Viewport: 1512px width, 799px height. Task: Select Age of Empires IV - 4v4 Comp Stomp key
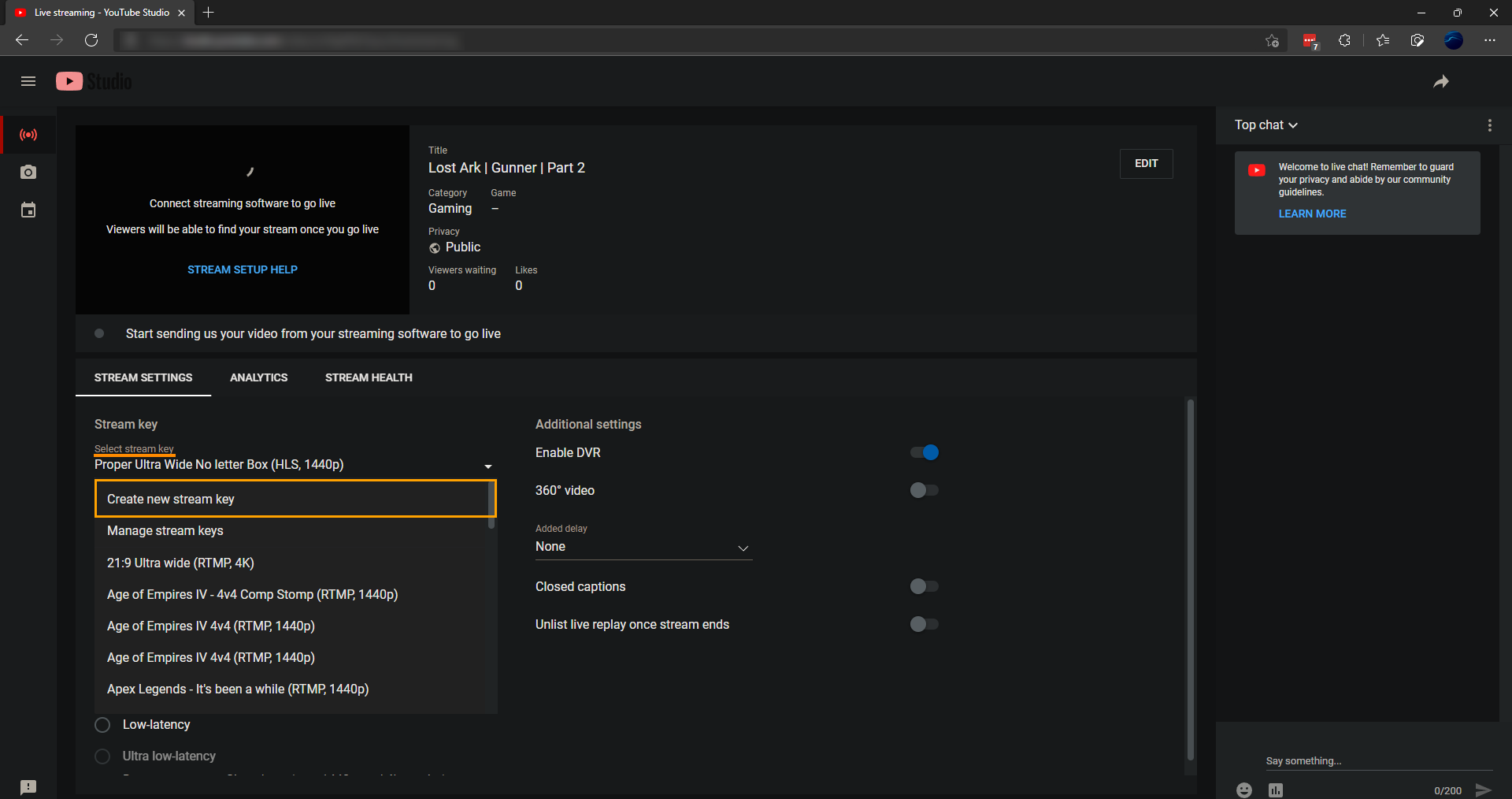[x=295, y=594]
